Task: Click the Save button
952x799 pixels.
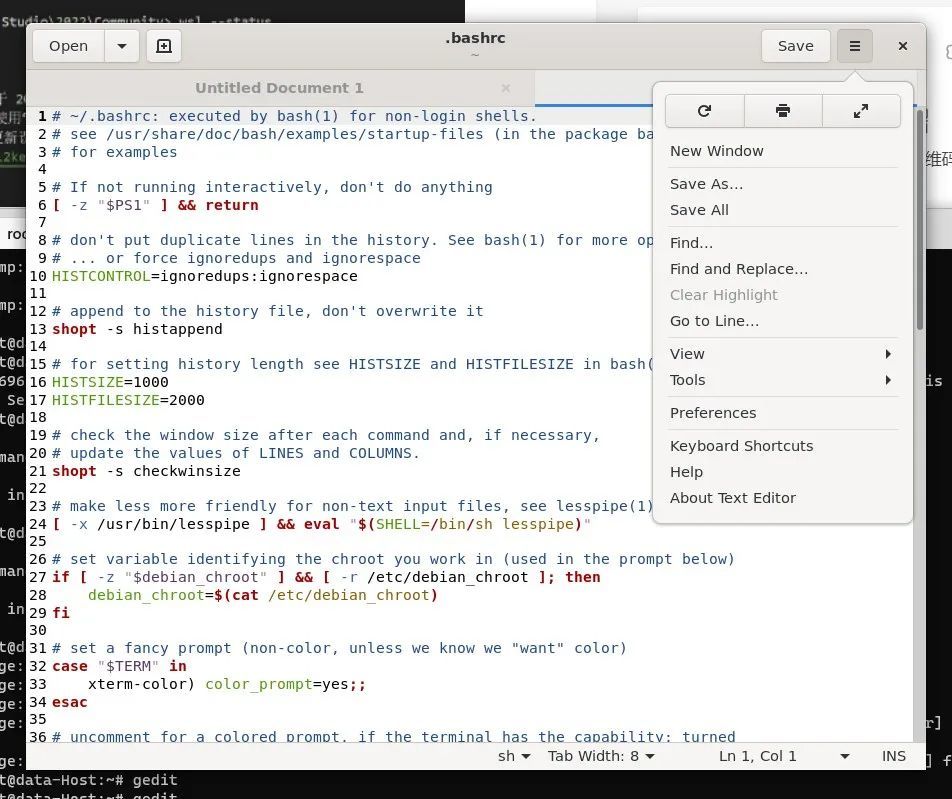Action: (x=795, y=46)
